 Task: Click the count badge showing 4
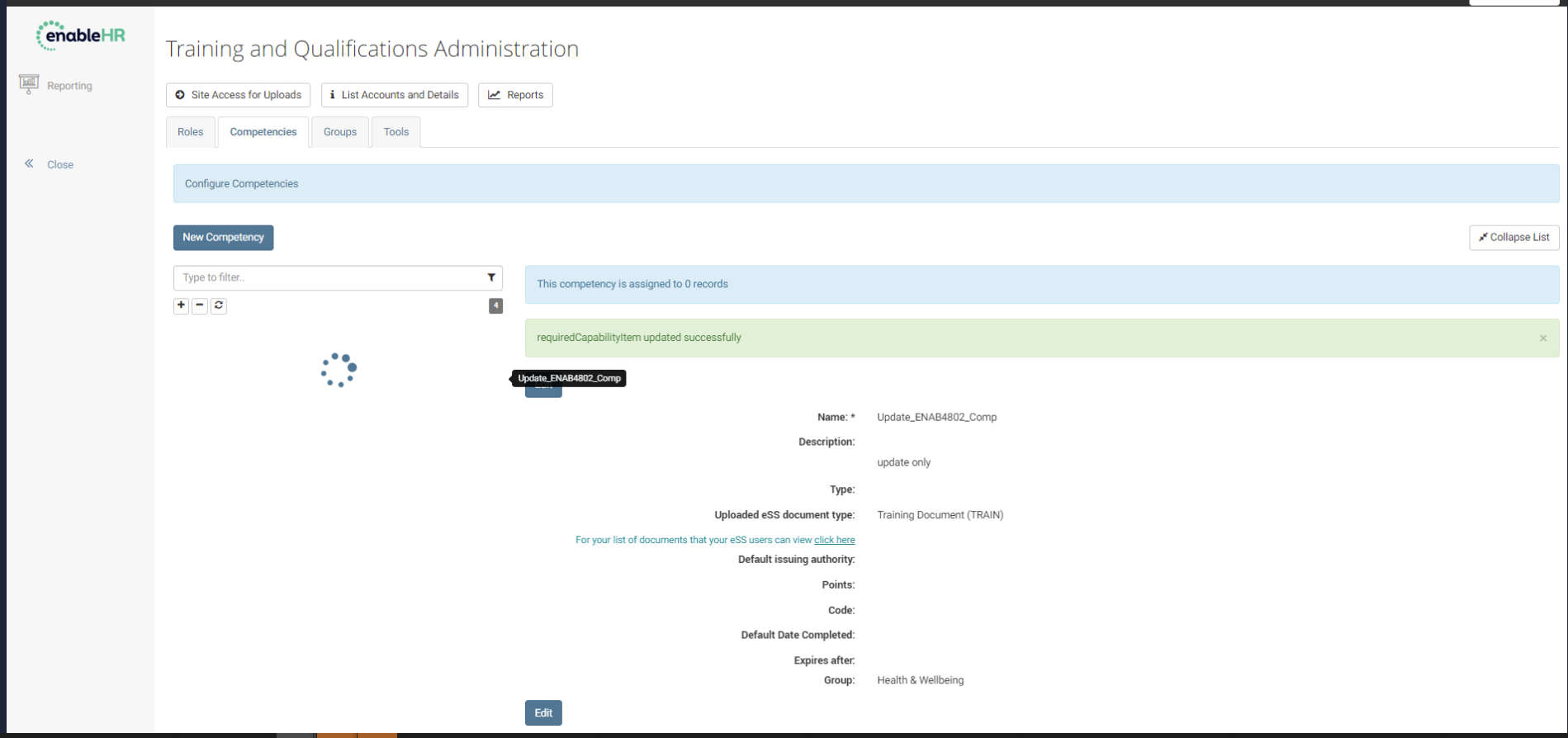(495, 305)
